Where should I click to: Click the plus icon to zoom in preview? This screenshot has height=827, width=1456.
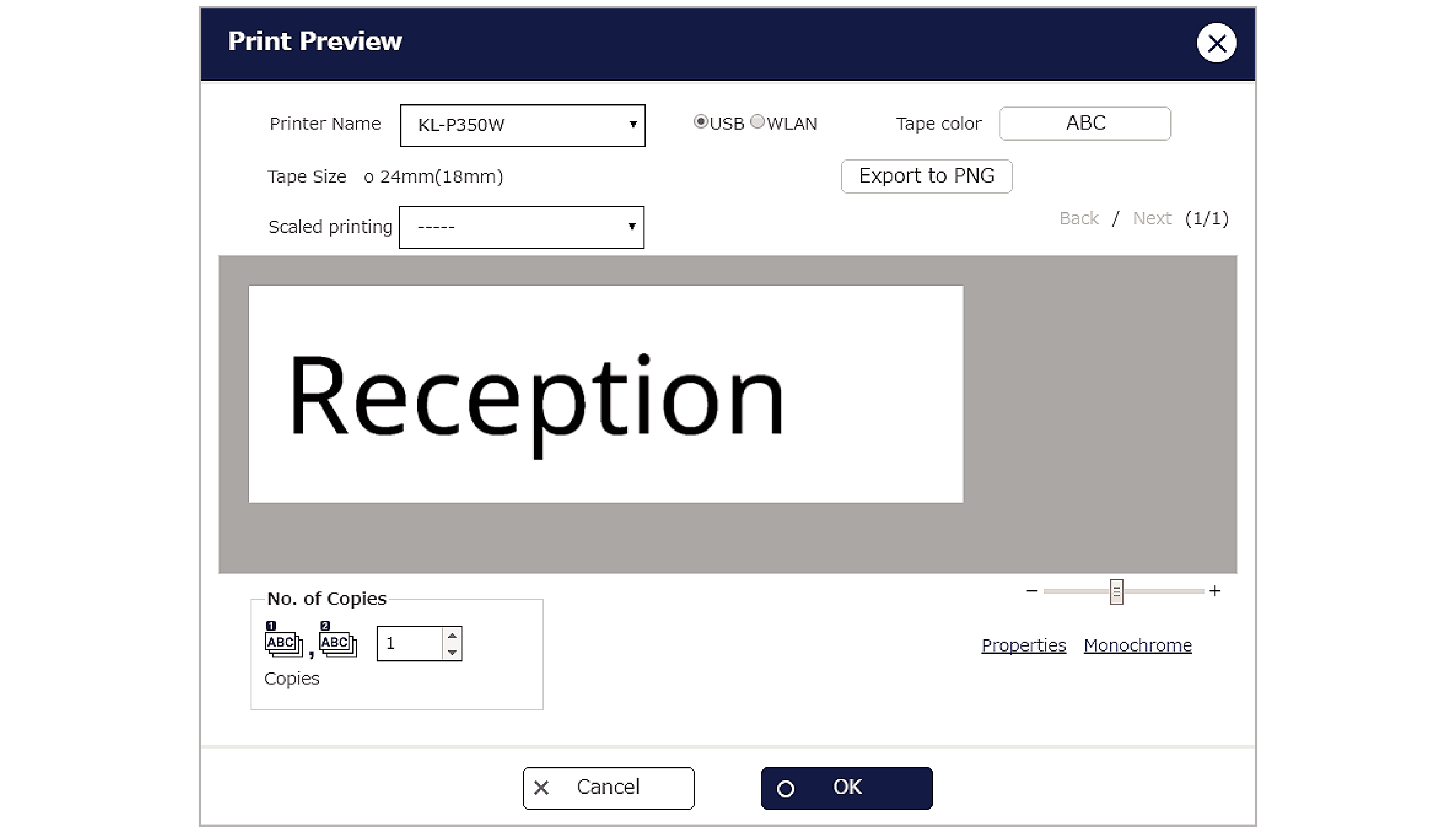point(1214,591)
